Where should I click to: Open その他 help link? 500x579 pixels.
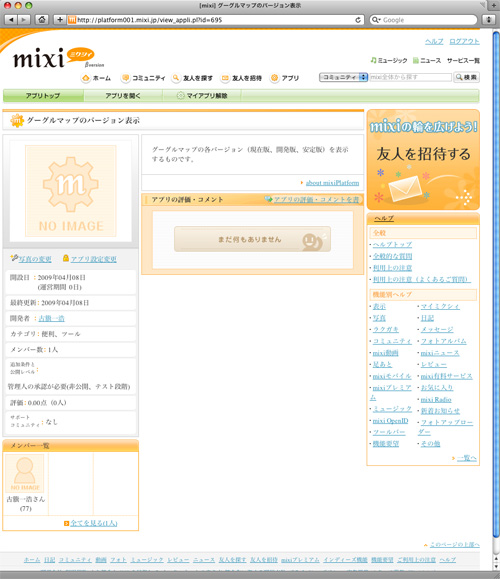coord(430,443)
